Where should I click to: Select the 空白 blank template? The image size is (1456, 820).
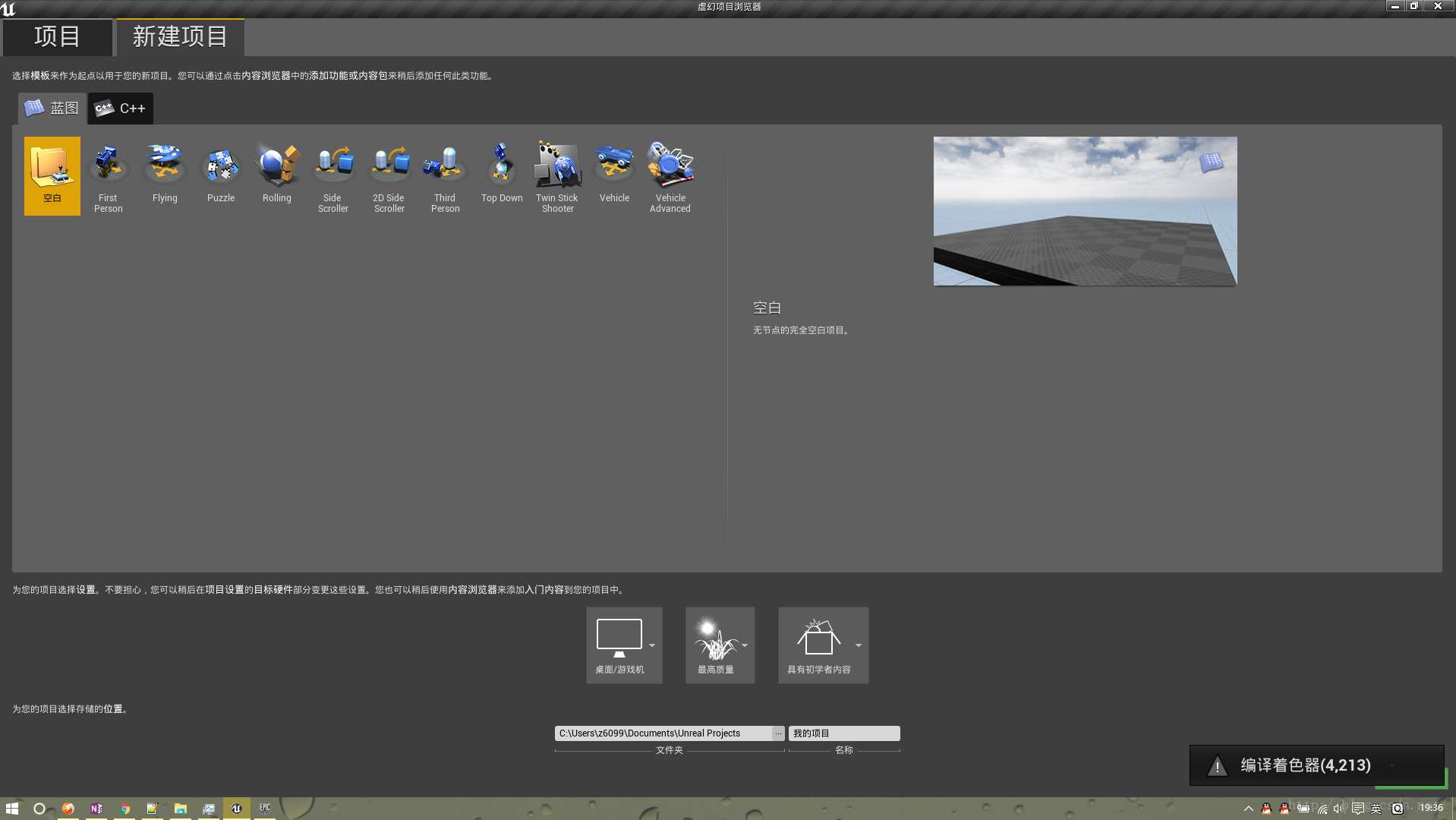[52, 176]
